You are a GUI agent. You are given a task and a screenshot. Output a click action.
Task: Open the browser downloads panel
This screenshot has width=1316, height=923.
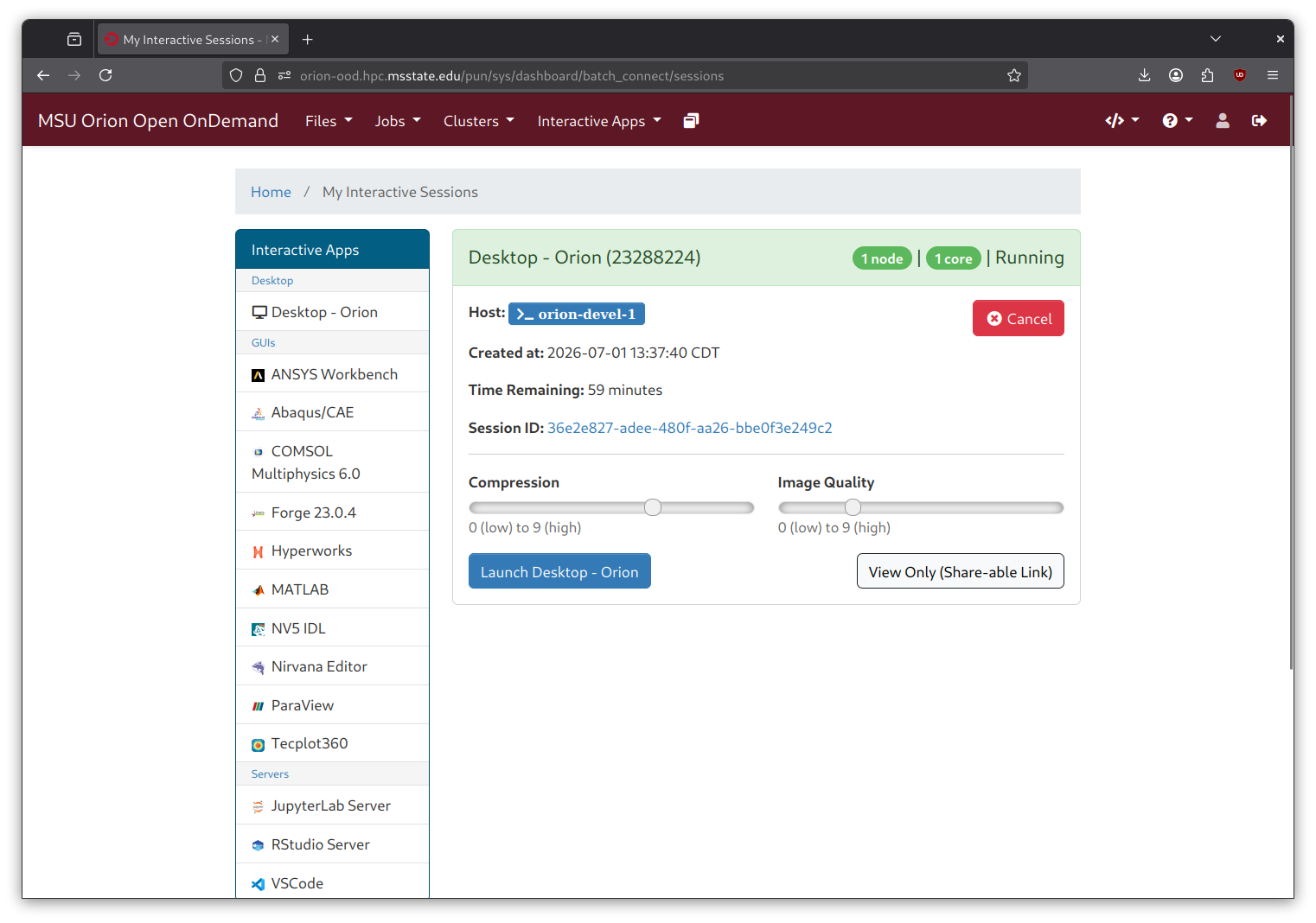1144,75
